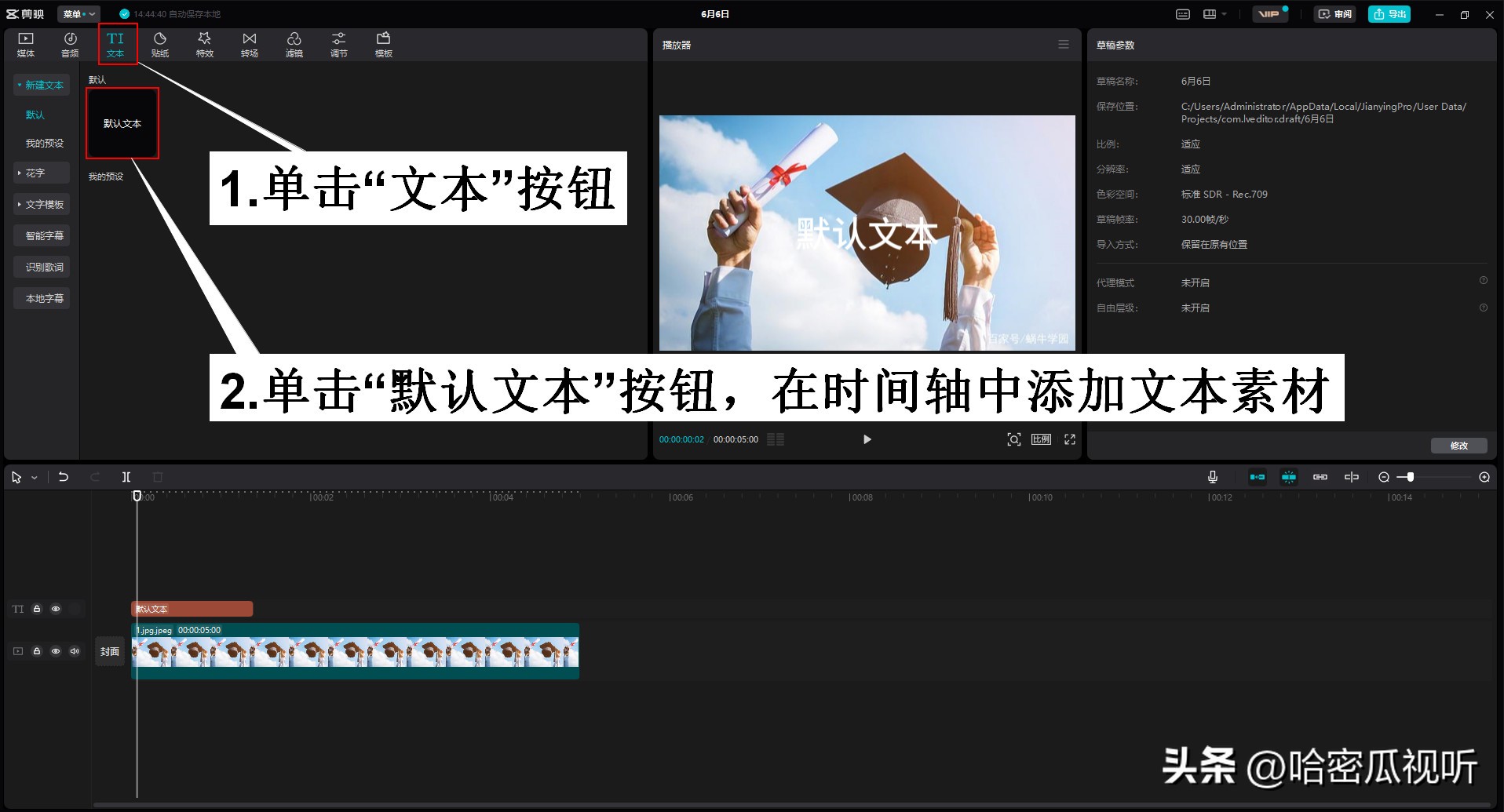Open the 转场 transitions panel
The height and width of the screenshot is (812, 1504).
coord(249,43)
